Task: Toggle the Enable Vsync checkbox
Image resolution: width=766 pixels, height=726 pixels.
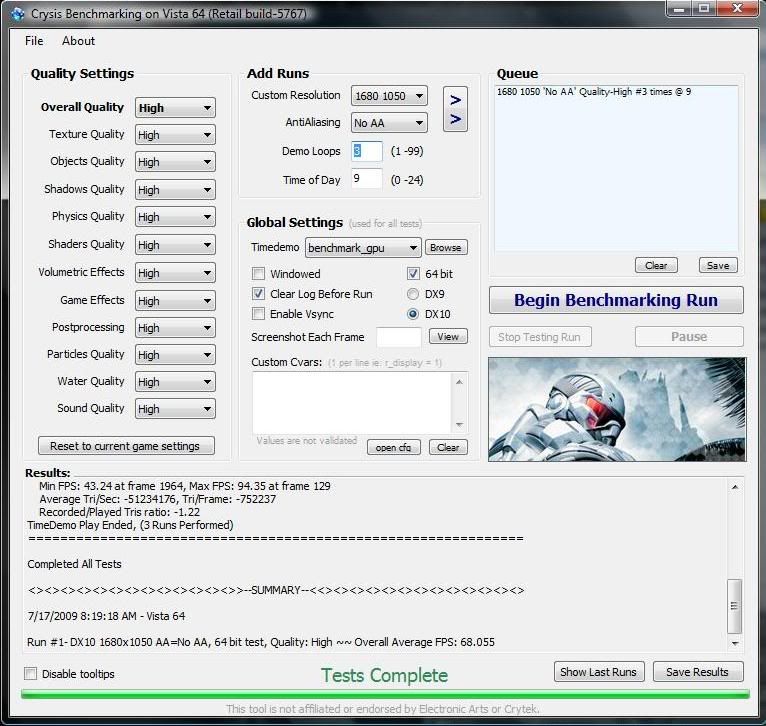Action: [259, 314]
